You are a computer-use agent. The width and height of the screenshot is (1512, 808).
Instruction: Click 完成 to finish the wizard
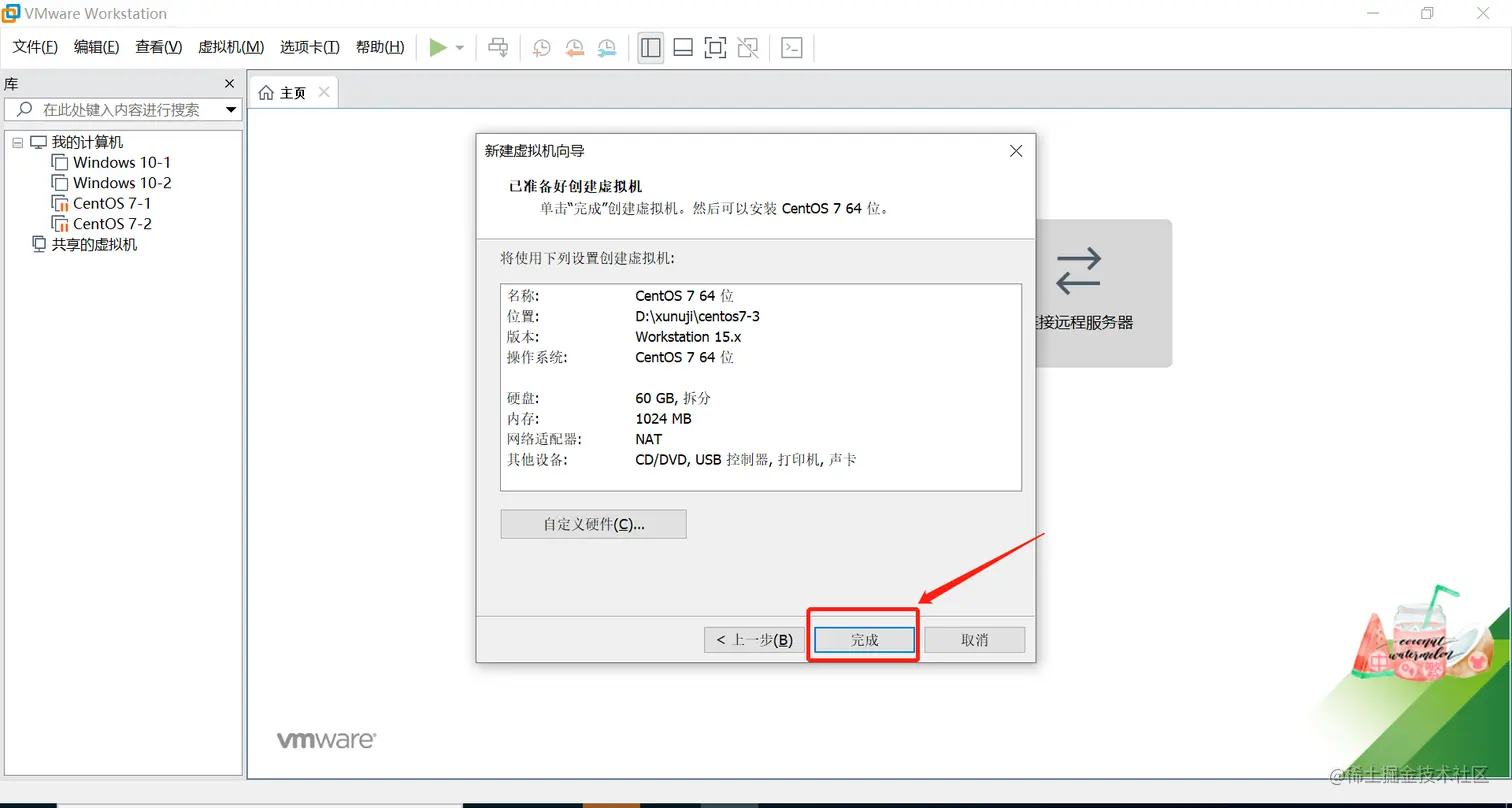pyautogui.click(x=865, y=640)
